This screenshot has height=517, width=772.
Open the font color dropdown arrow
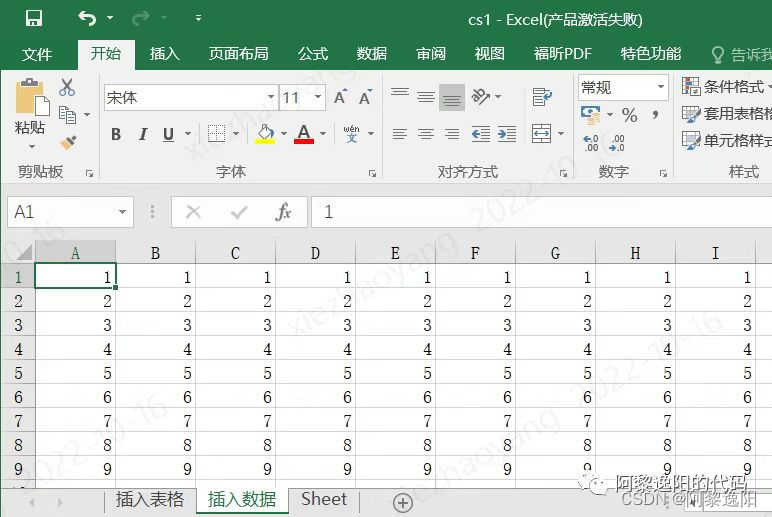pos(323,133)
